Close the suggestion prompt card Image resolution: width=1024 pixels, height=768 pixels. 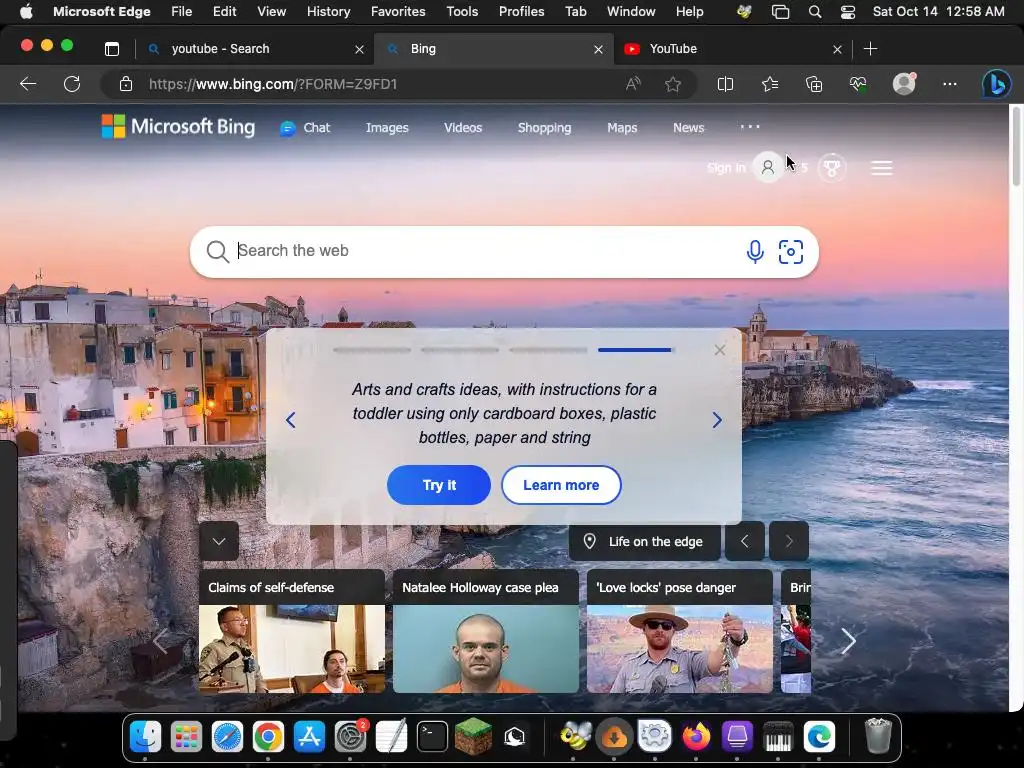pos(720,350)
